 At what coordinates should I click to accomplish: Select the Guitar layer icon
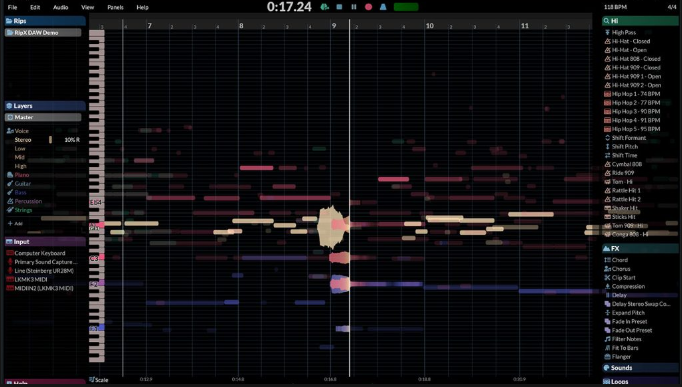click(10, 183)
